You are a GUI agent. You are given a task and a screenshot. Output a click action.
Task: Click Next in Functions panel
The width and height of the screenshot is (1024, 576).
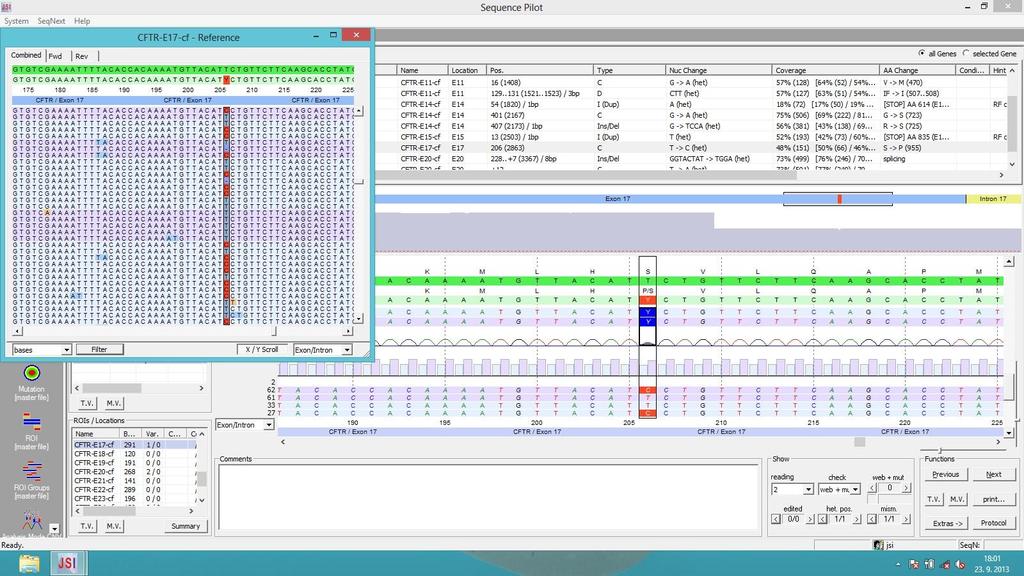click(x=993, y=475)
